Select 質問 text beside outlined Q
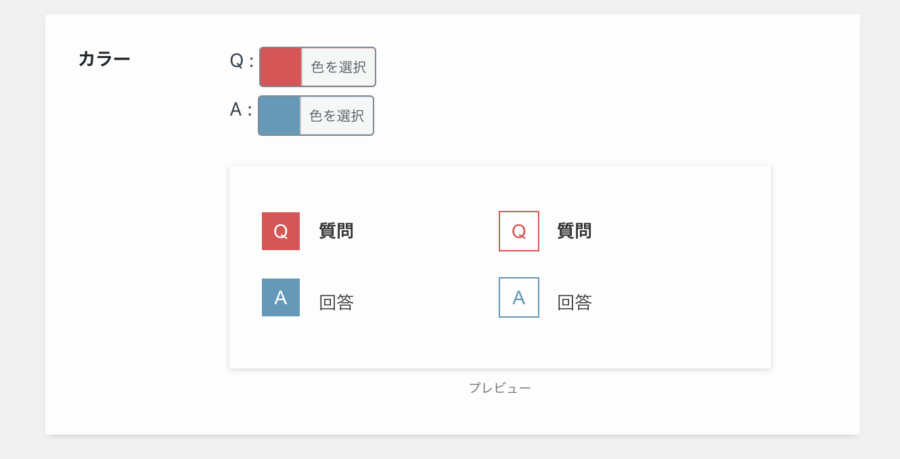900x459 pixels. click(x=575, y=231)
